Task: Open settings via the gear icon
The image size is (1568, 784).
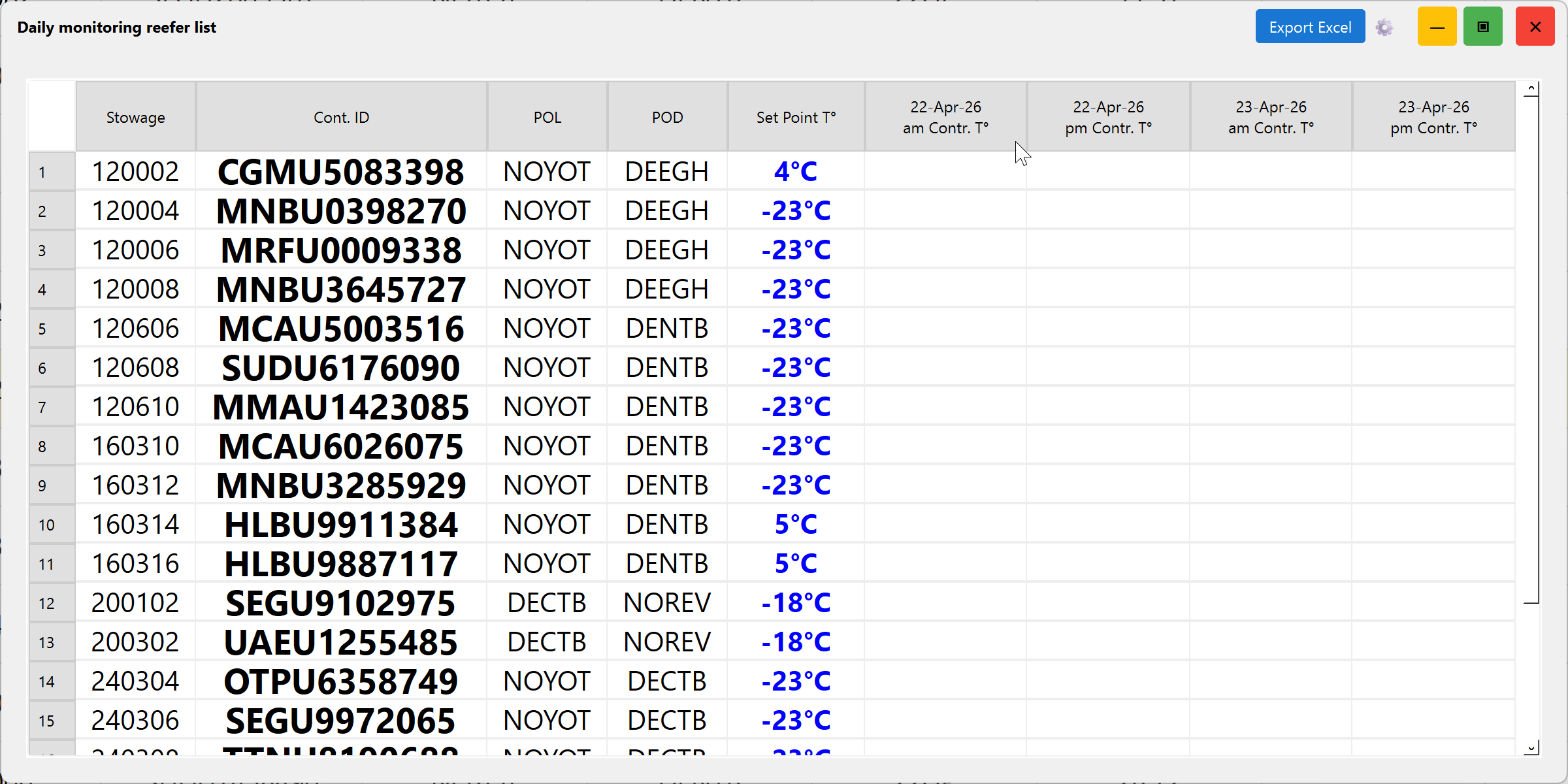Action: pyautogui.click(x=1384, y=27)
